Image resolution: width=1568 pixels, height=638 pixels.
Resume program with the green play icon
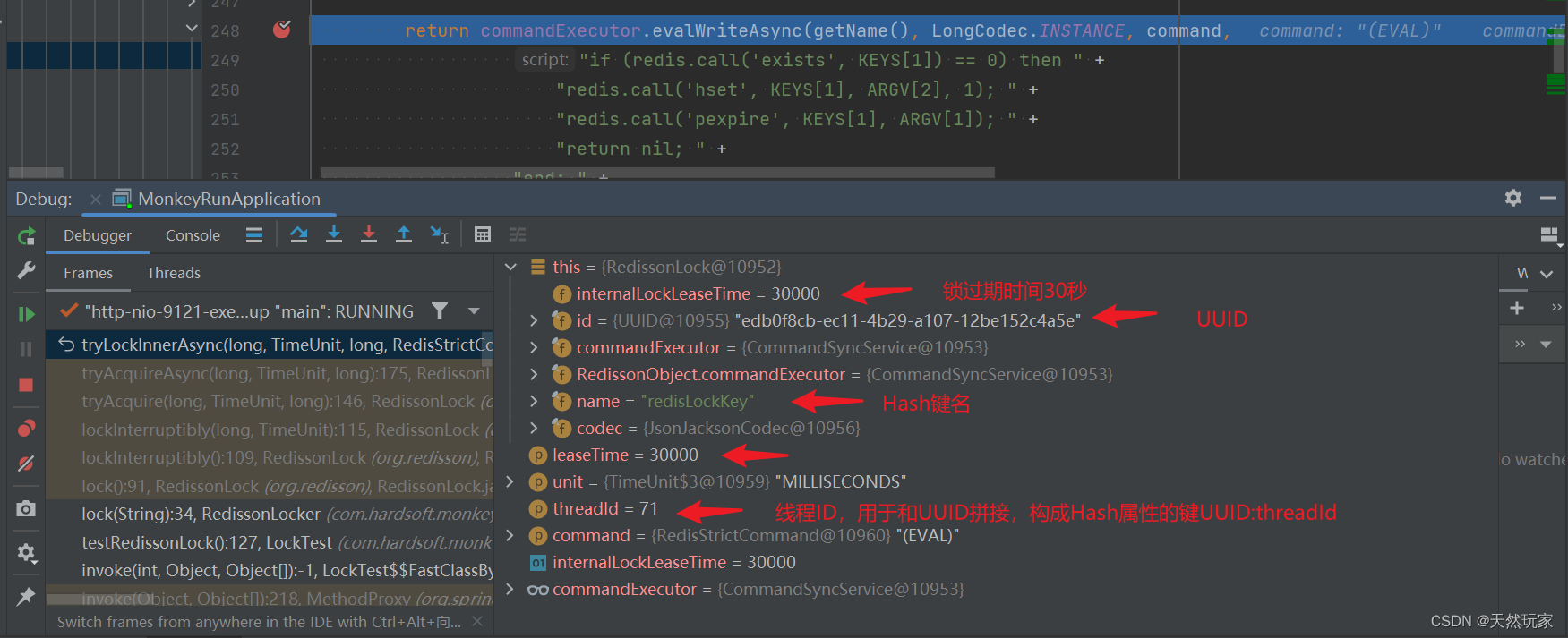tap(26, 314)
